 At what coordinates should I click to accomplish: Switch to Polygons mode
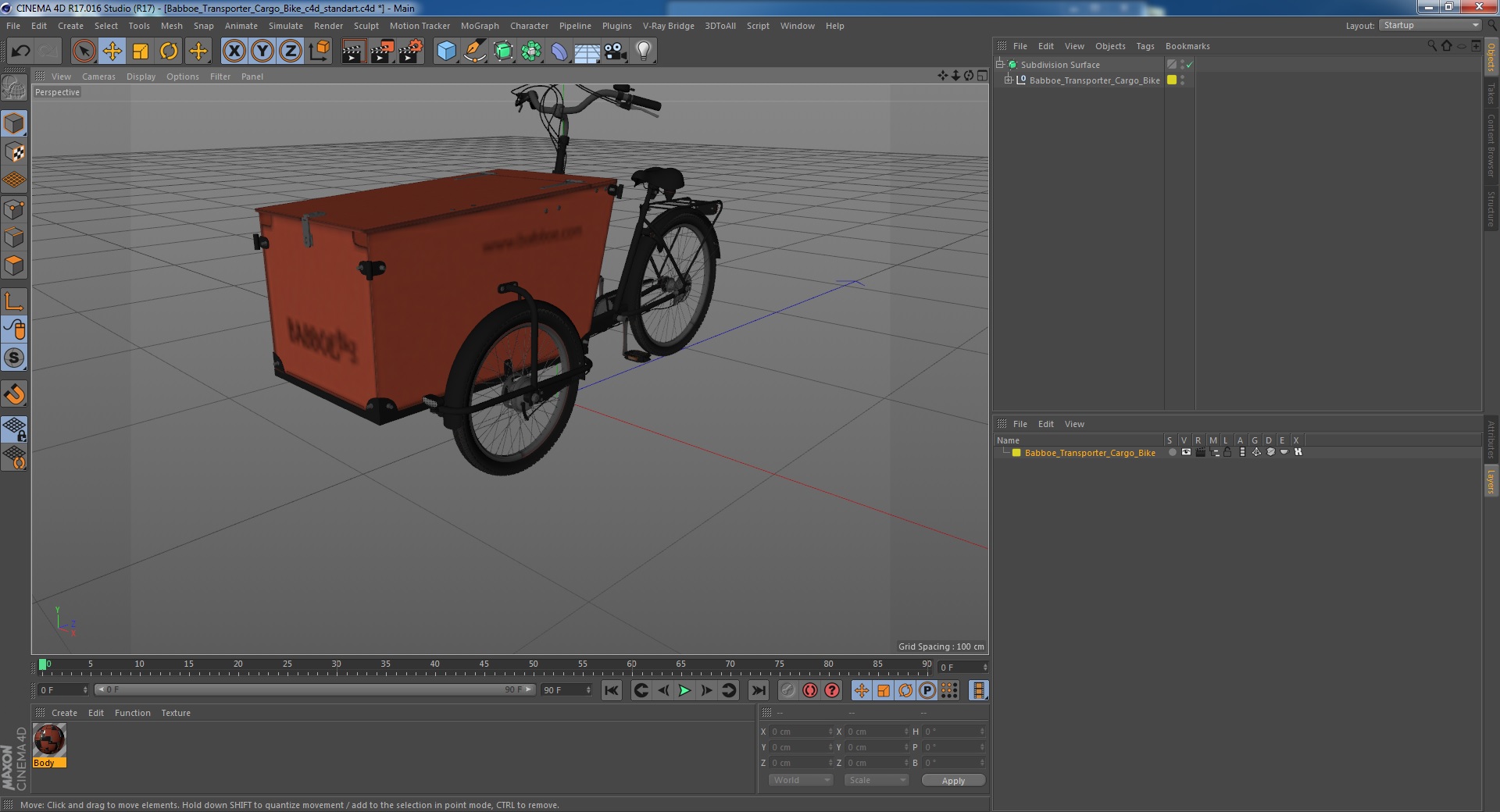pos(14,265)
